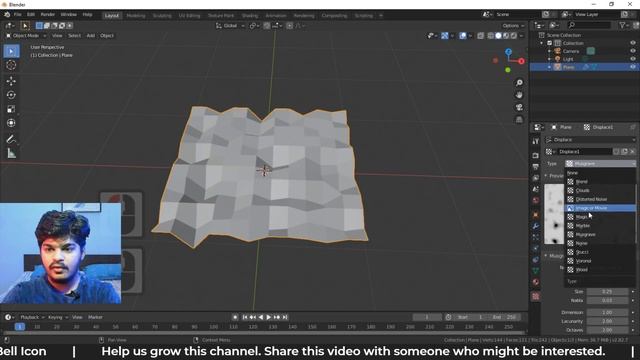The width and height of the screenshot is (640, 360).
Task: Open the Material properties tab
Action: pos(536,282)
